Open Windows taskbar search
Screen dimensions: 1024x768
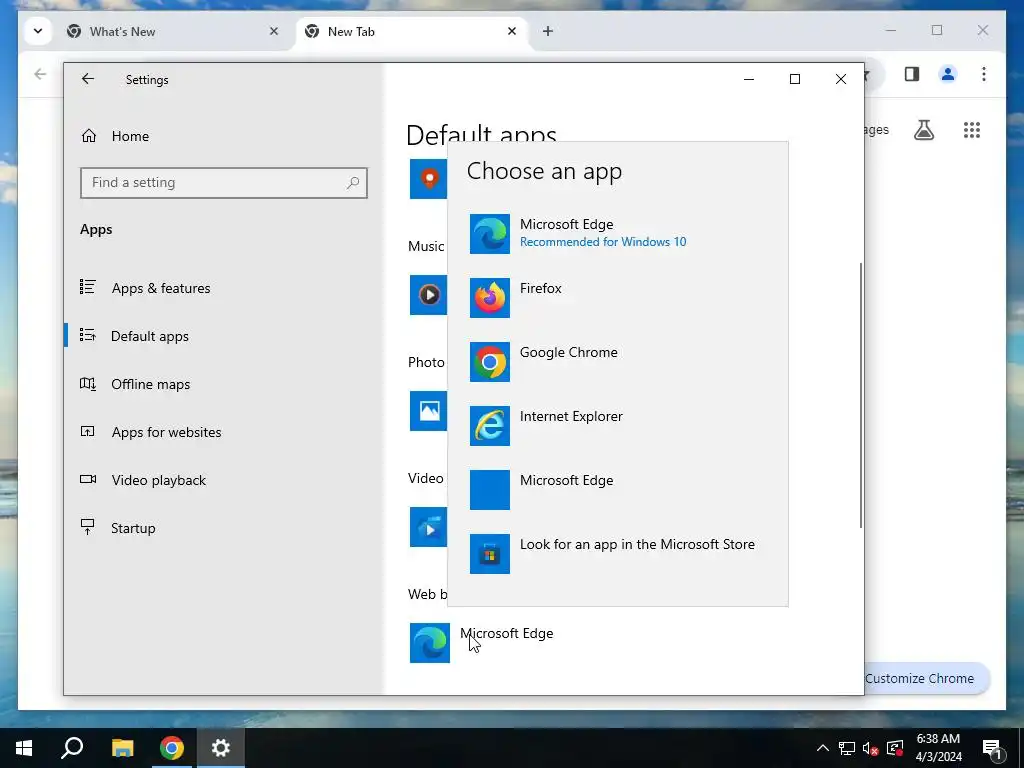coord(72,748)
